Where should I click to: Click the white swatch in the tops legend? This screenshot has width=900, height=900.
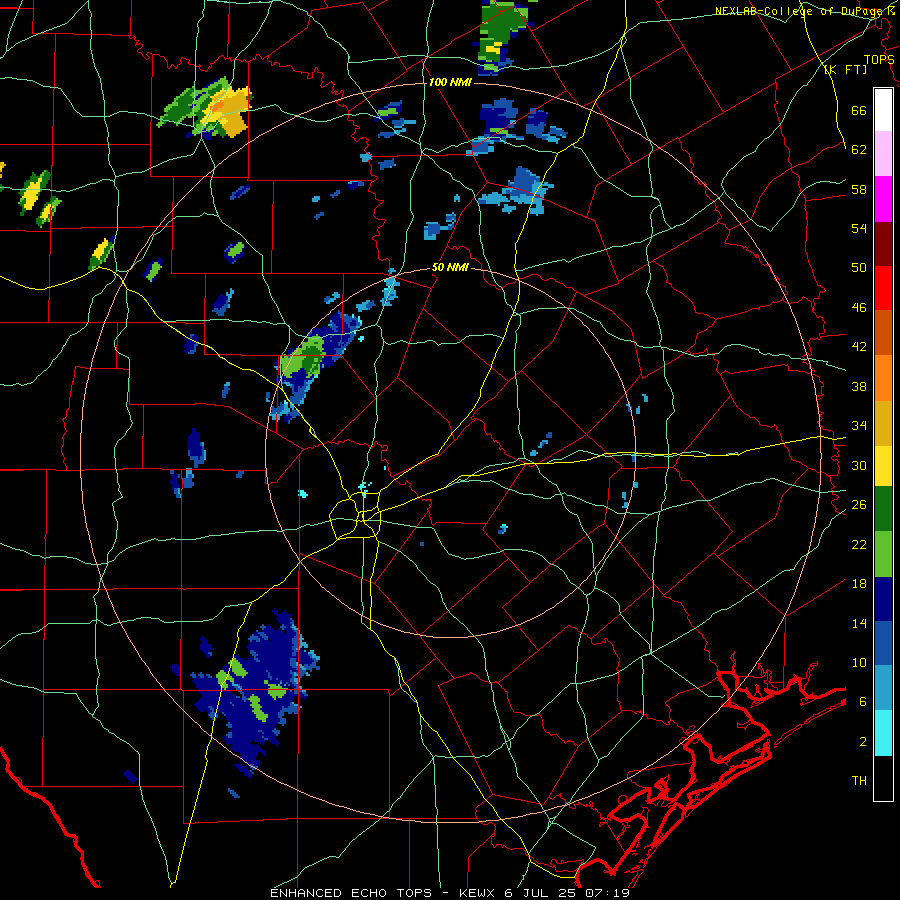point(883,110)
